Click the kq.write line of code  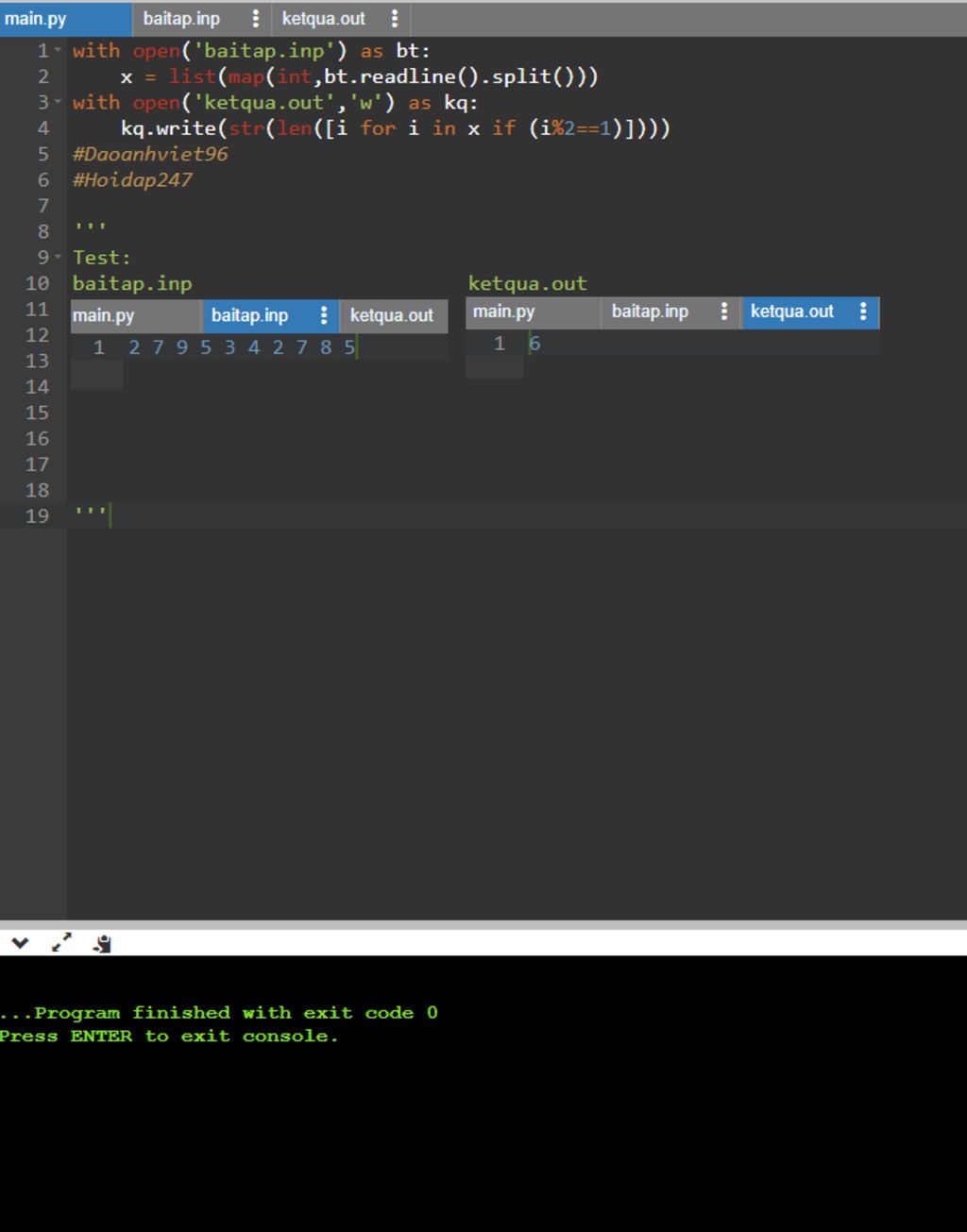[396, 128]
